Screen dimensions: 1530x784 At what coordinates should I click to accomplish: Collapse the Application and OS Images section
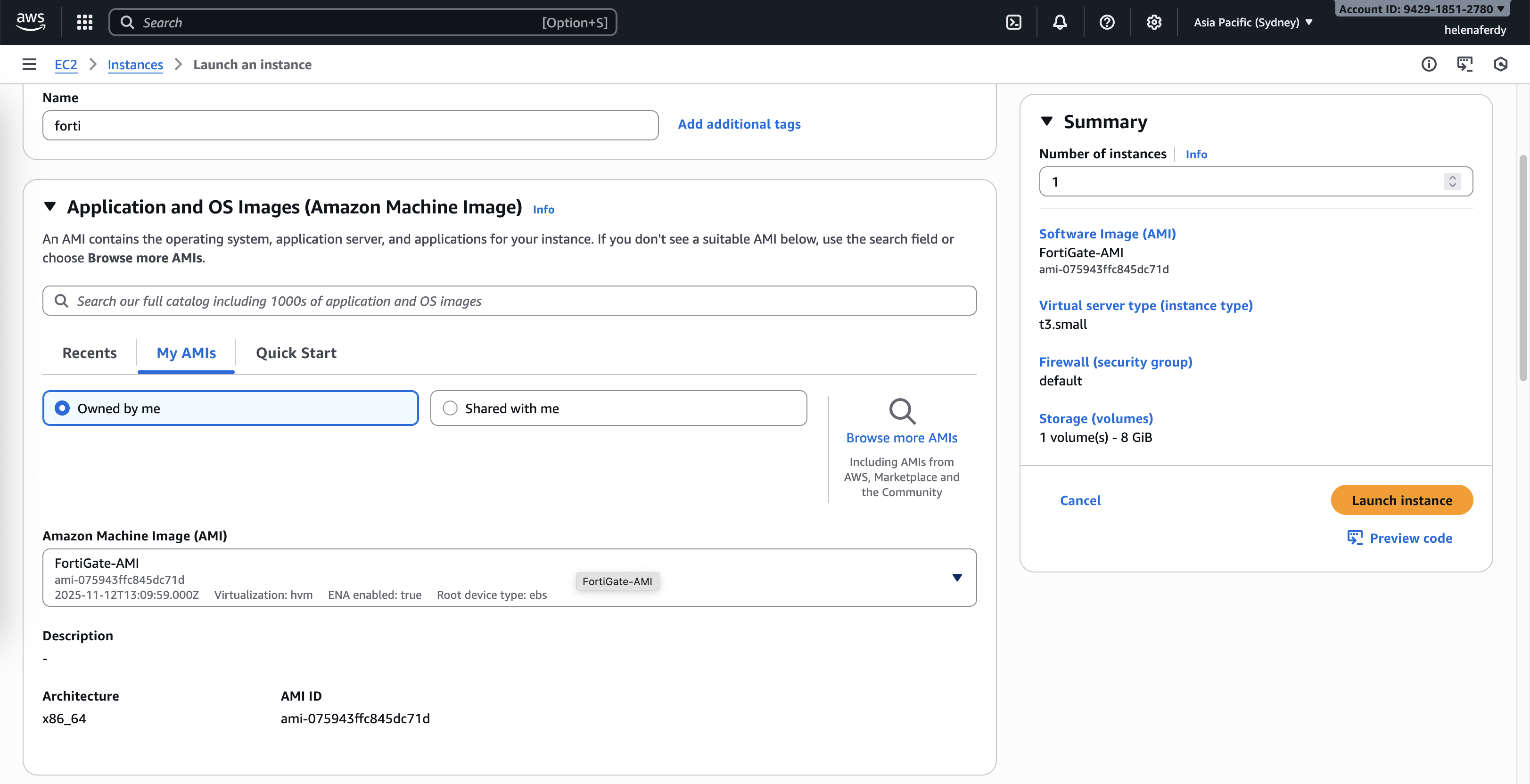(50, 206)
